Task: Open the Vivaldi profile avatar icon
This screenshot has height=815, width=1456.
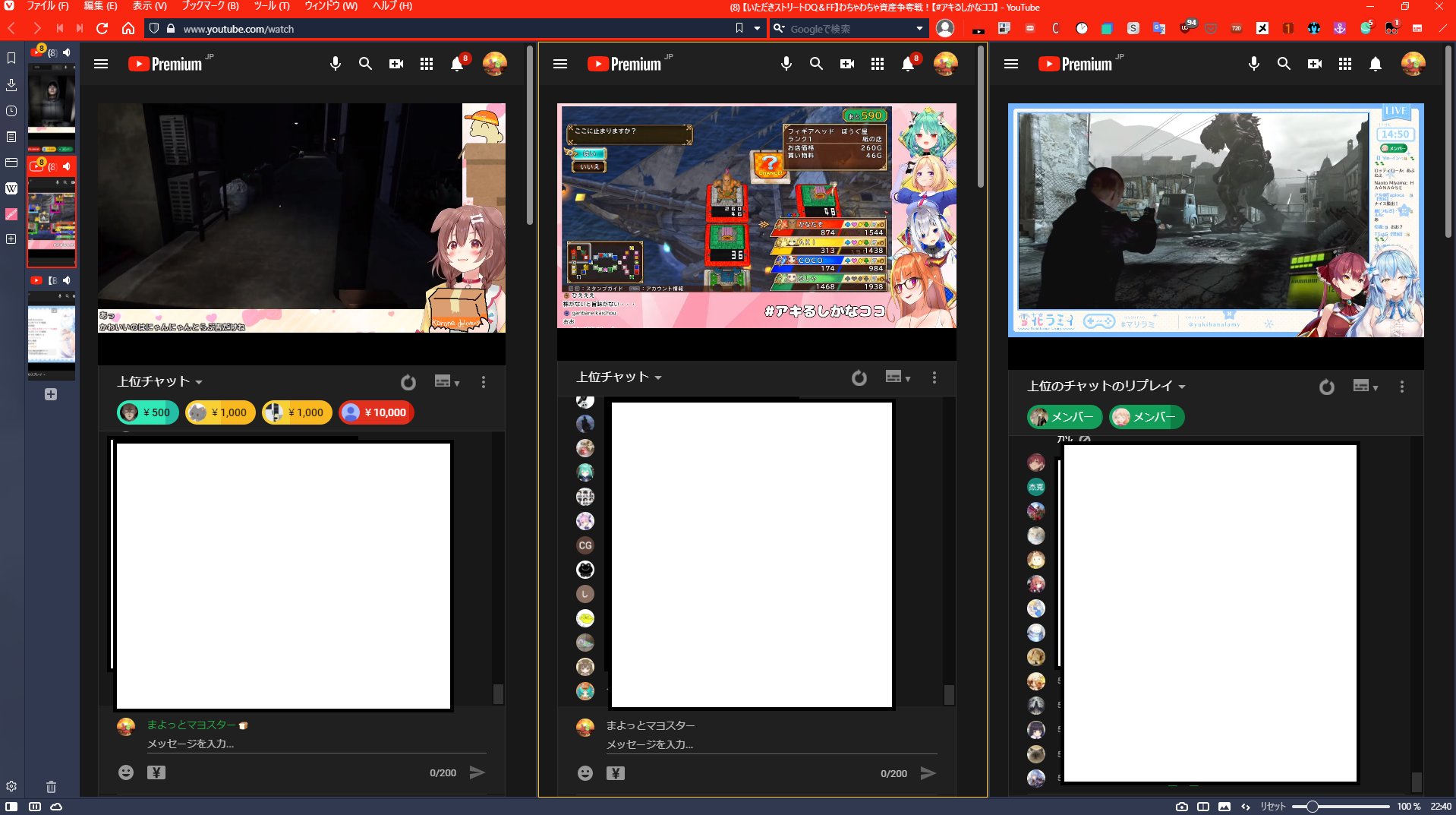Action: pos(945,28)
